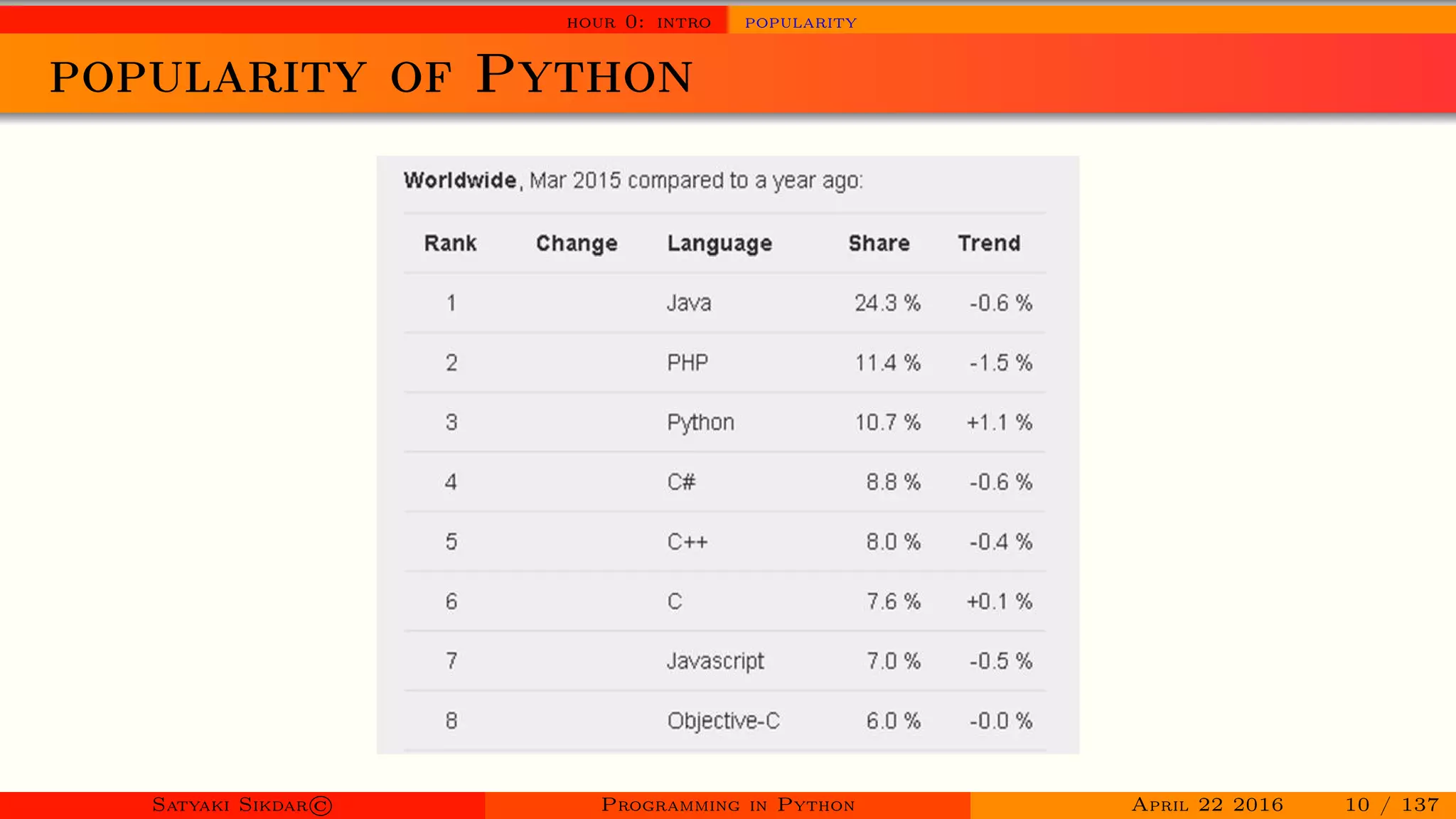This screenshot has height=819, width=1456.
Task: Click the -1.5 % trend value
Action: [1000, 363]
